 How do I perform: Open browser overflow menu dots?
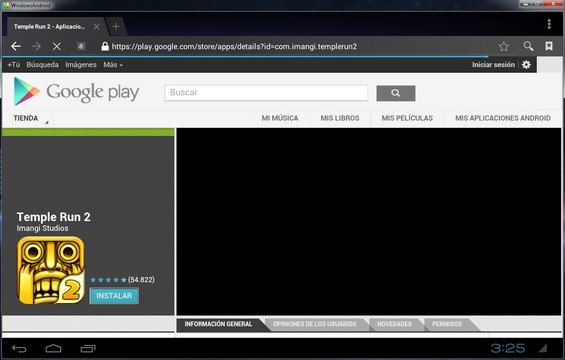[549, 24]
